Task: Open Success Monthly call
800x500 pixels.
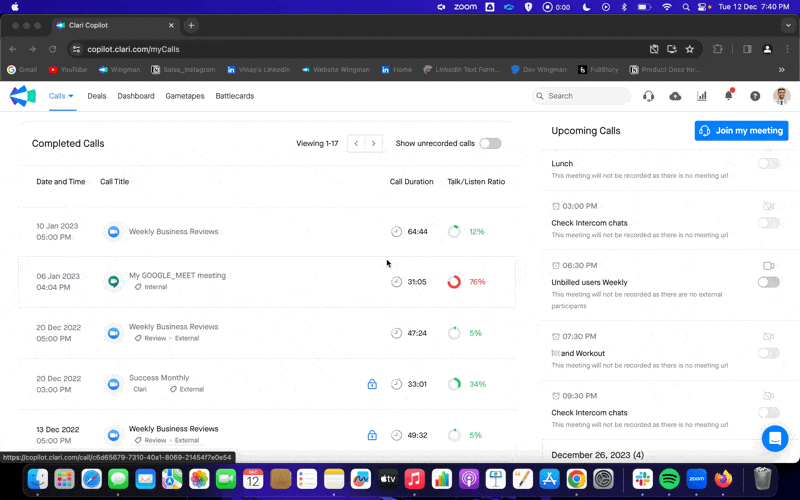Action: coord(159,378)
